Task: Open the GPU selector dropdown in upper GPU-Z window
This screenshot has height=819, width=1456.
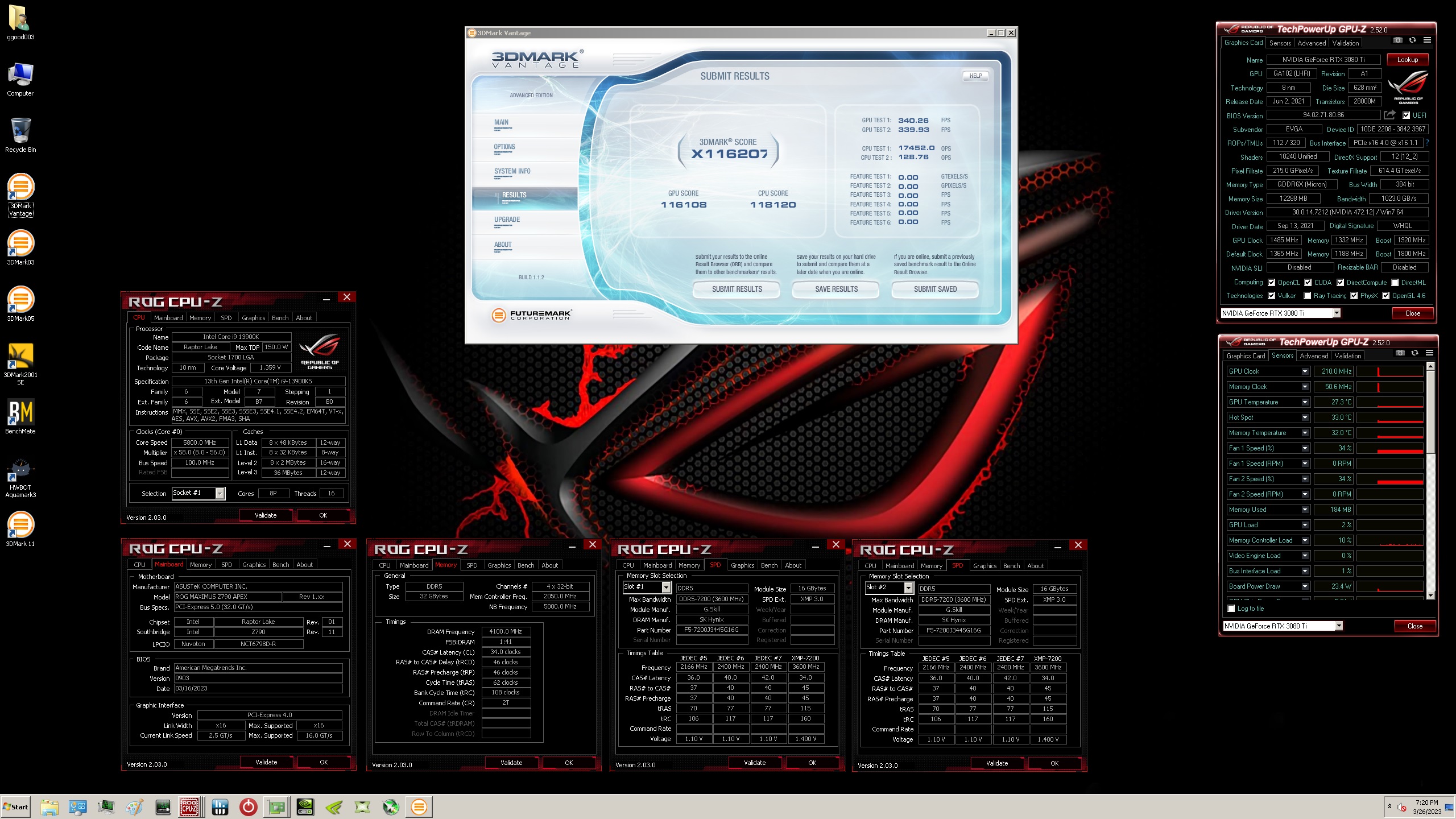Action: pyautogui.click(x=1337, y=313)
